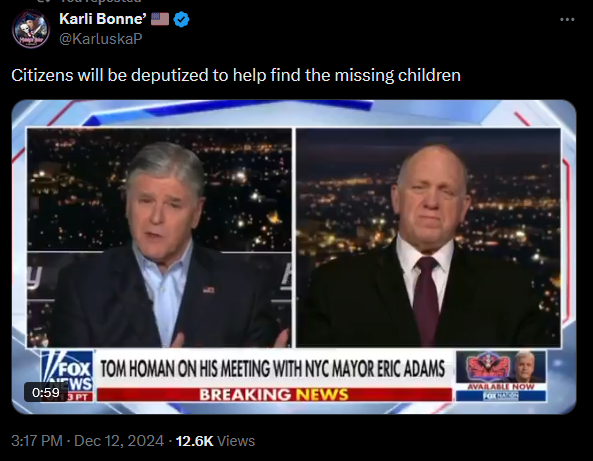593x461 pixels.
Task: Open Karli Bonne' profile avatar
Action: 31,29
